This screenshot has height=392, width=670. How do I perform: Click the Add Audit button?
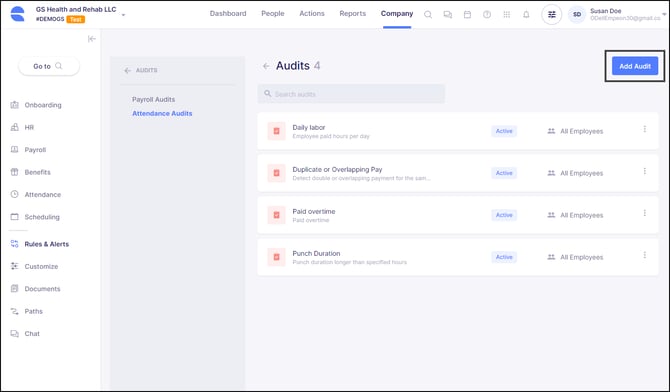tap(635, 66)
